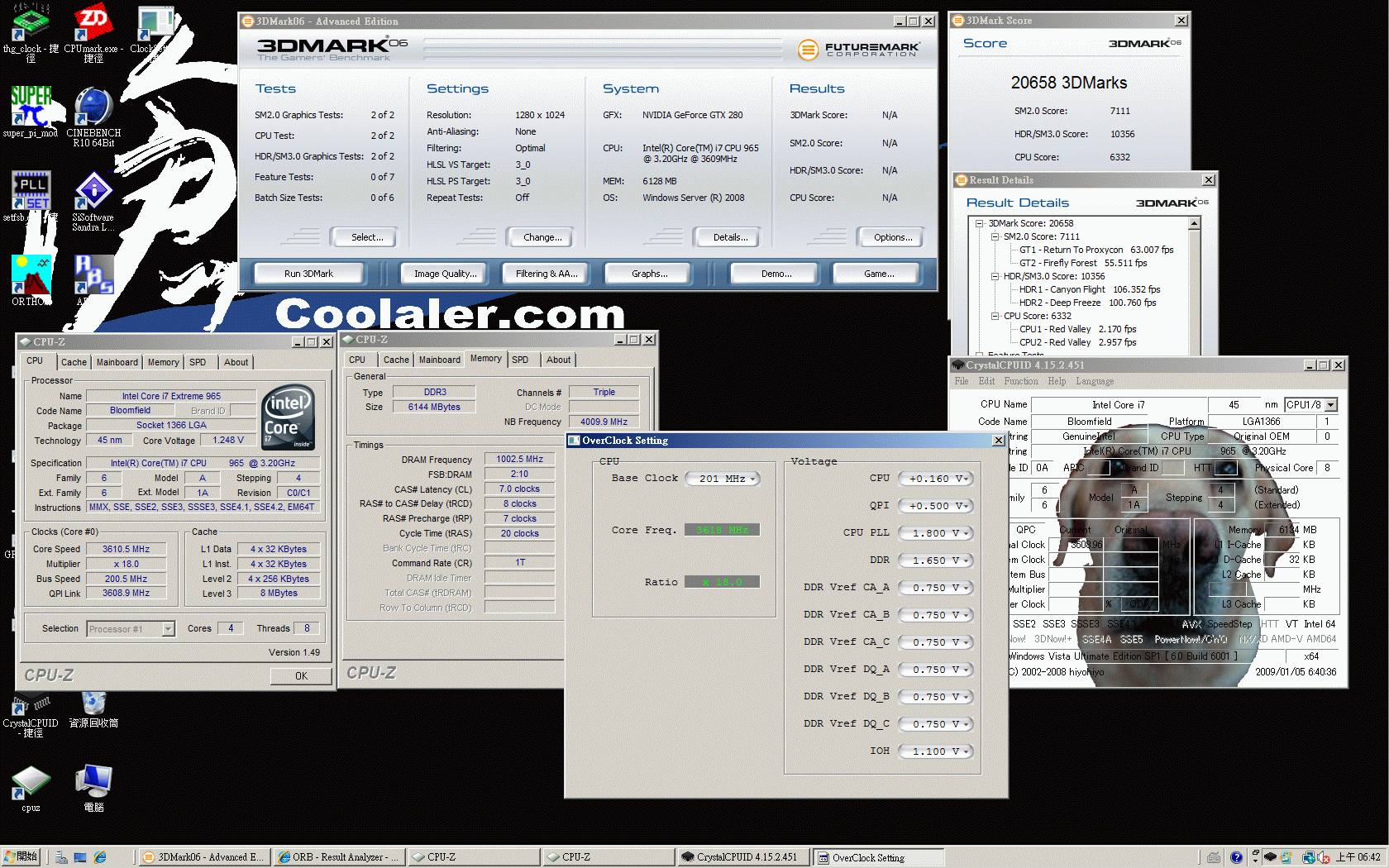
Task: Open the IOH 1.100 V dropdown
Action: click(x=935, y=751)
